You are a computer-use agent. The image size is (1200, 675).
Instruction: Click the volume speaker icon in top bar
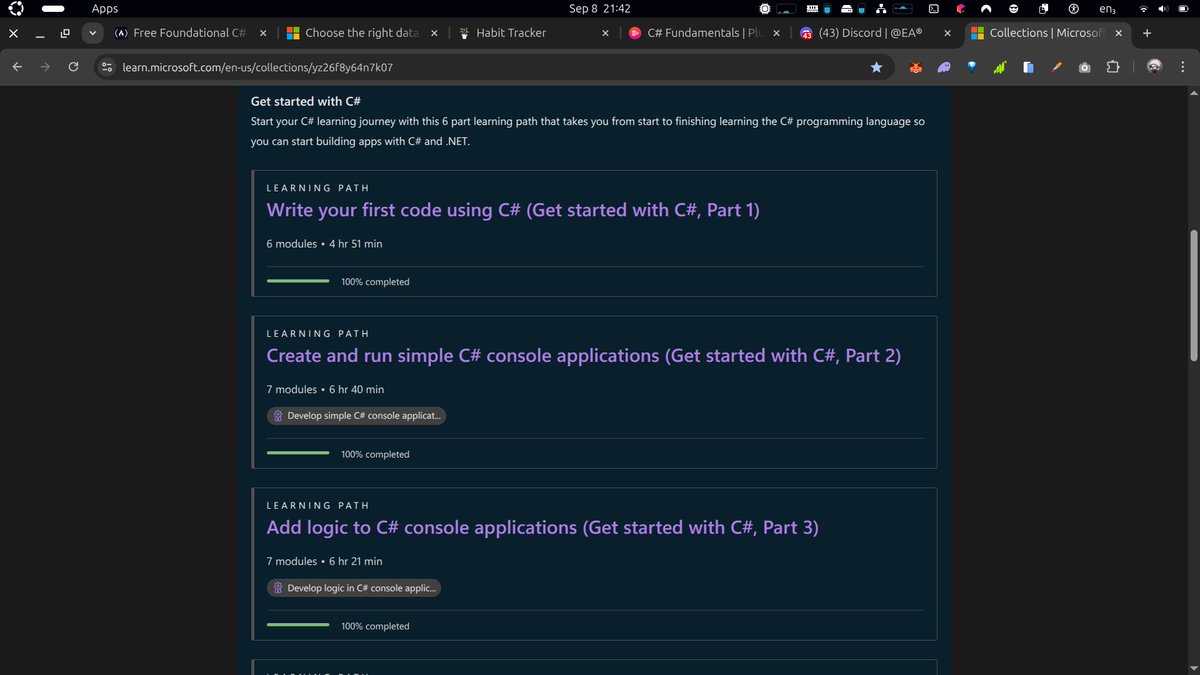pyautogui.click(x=1162, y=9)
